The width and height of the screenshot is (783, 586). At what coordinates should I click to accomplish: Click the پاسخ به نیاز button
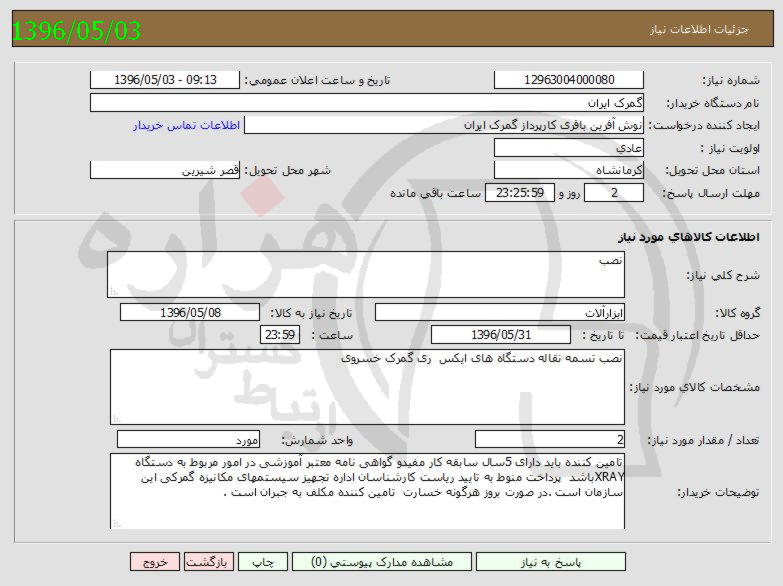coord(551,562)
